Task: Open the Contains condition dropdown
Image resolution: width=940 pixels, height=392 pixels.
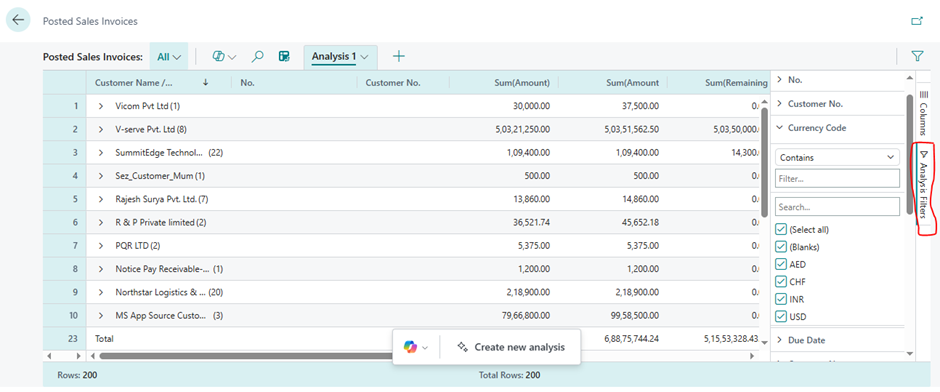Action: (x=837, y=158)
